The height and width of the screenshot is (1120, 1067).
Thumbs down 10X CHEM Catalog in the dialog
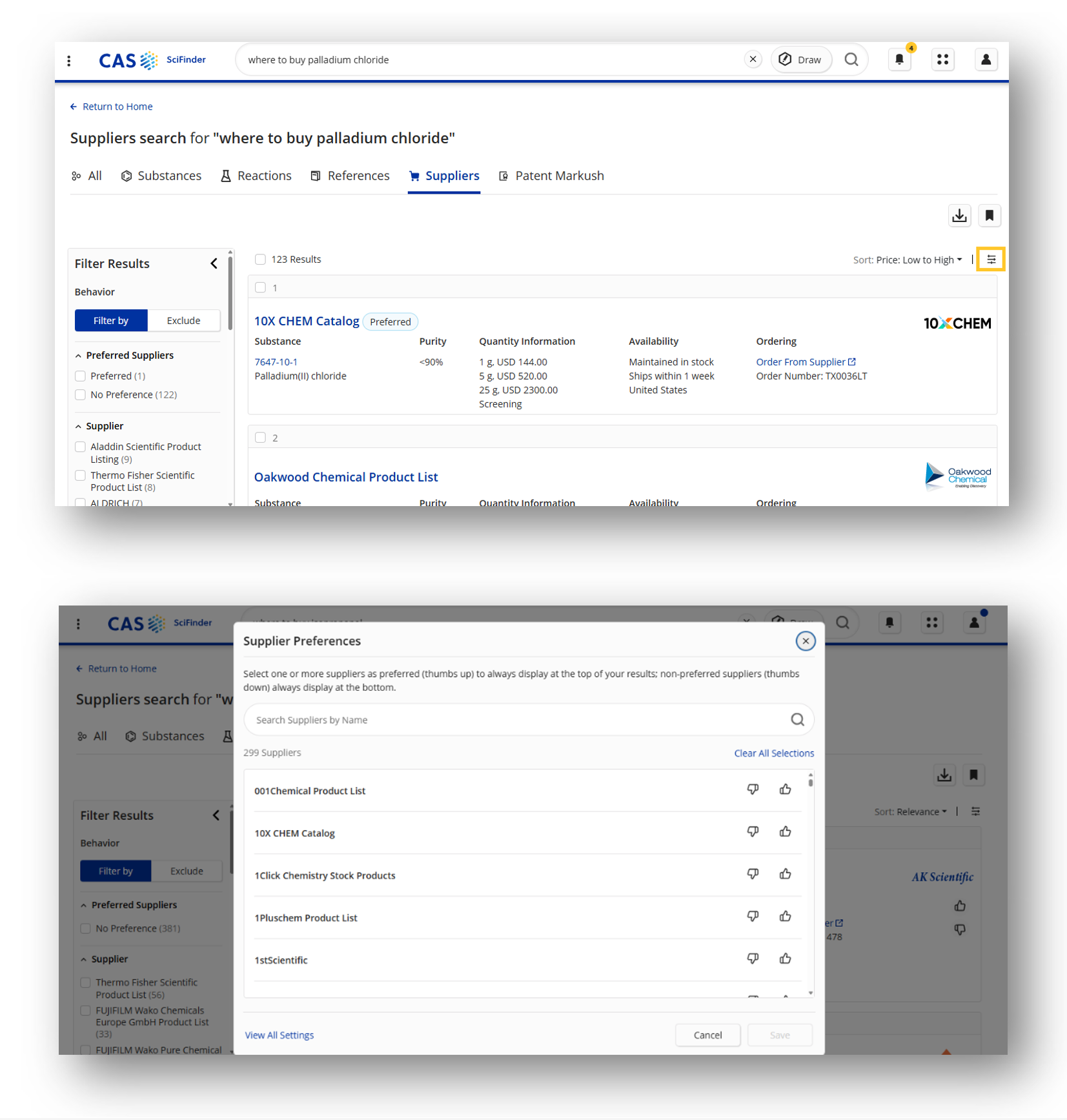click(753, 832)
